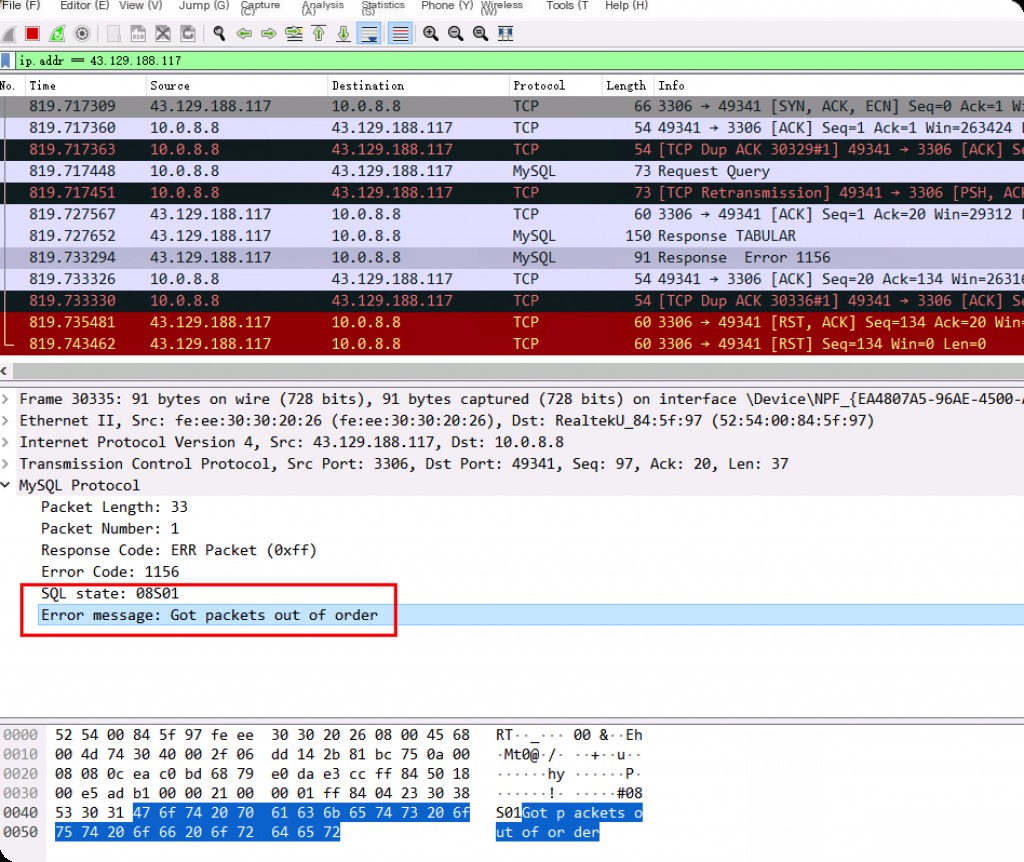This screenshot has width=1024, height=862.
Task: Close the capture file with the X icon
Action: tap(163, 33)
